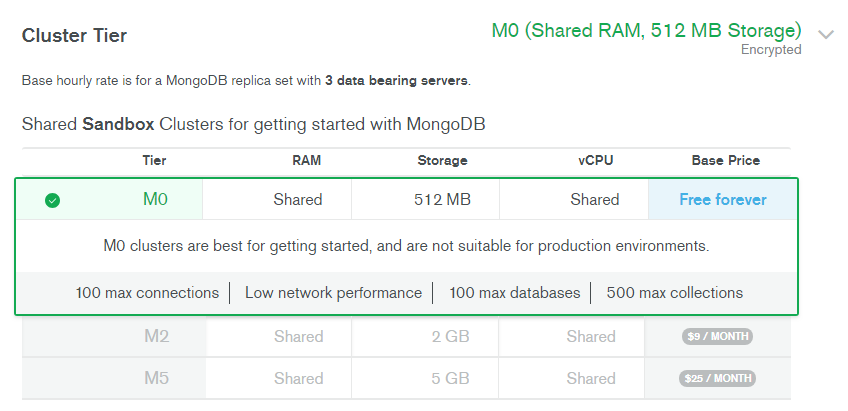Click the Low network performance label
Screen dimensions: 848x411
click(333, 293)
